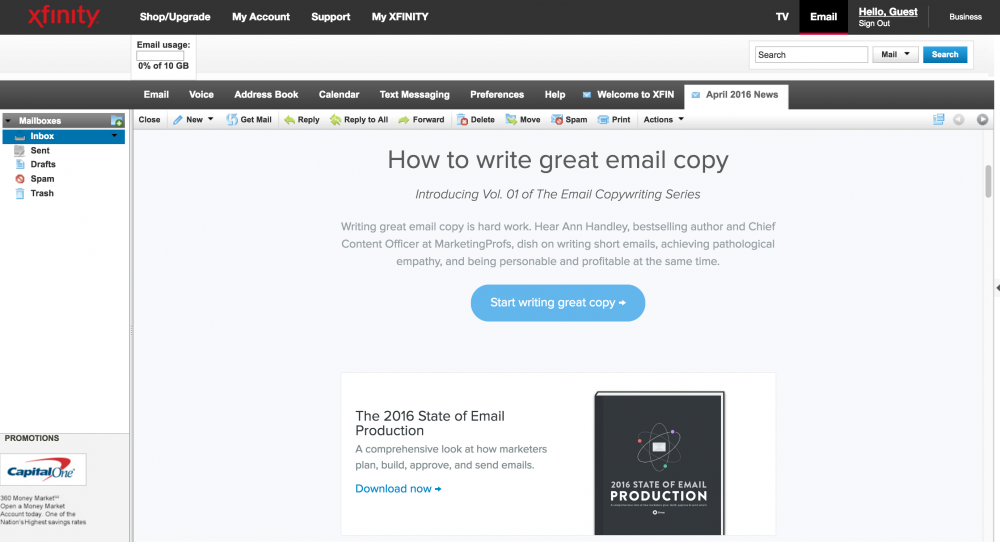Click the Move envelope icon
1000x542 pixels.
511,119
